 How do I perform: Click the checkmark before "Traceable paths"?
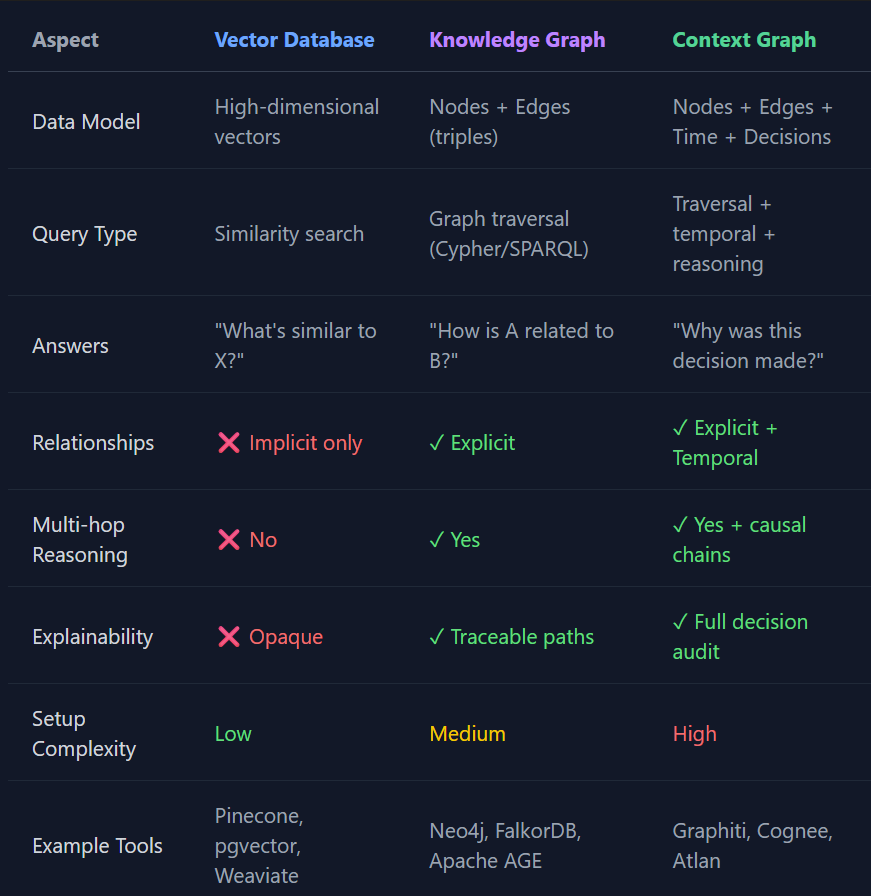(x=436, y=637)
